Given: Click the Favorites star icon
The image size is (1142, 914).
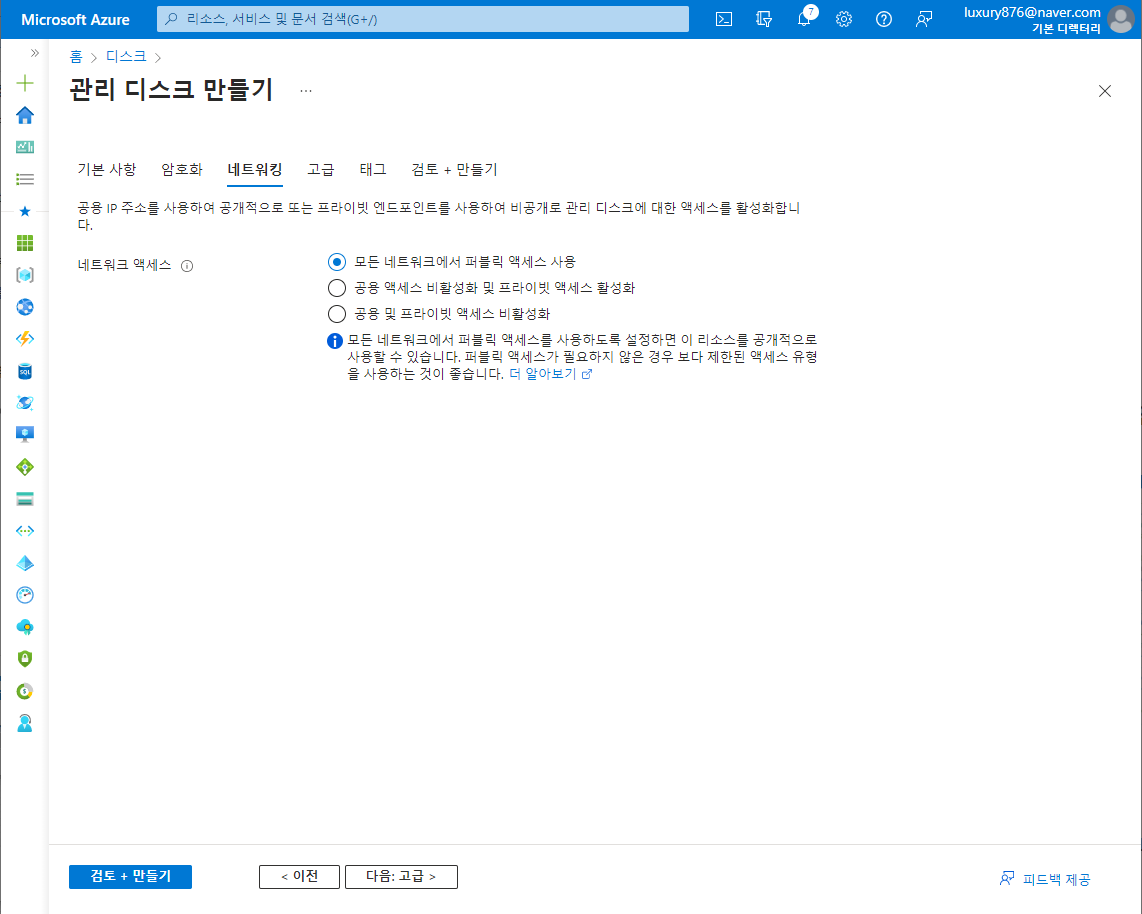Looking at the screenshot, I should point(25,211).
